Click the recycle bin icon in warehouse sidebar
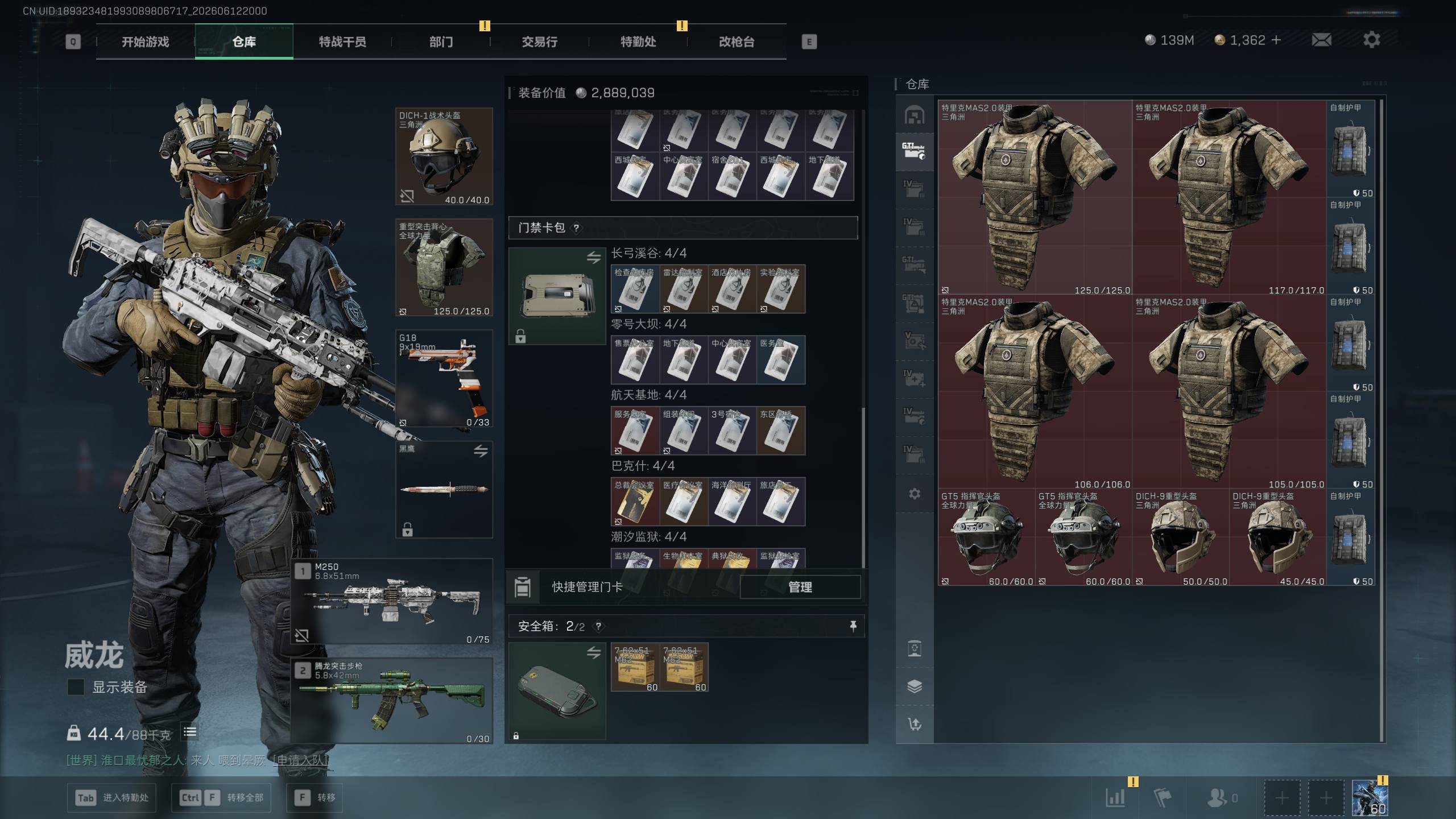Viewport: 1456px width, 819px height. (915, 649)
